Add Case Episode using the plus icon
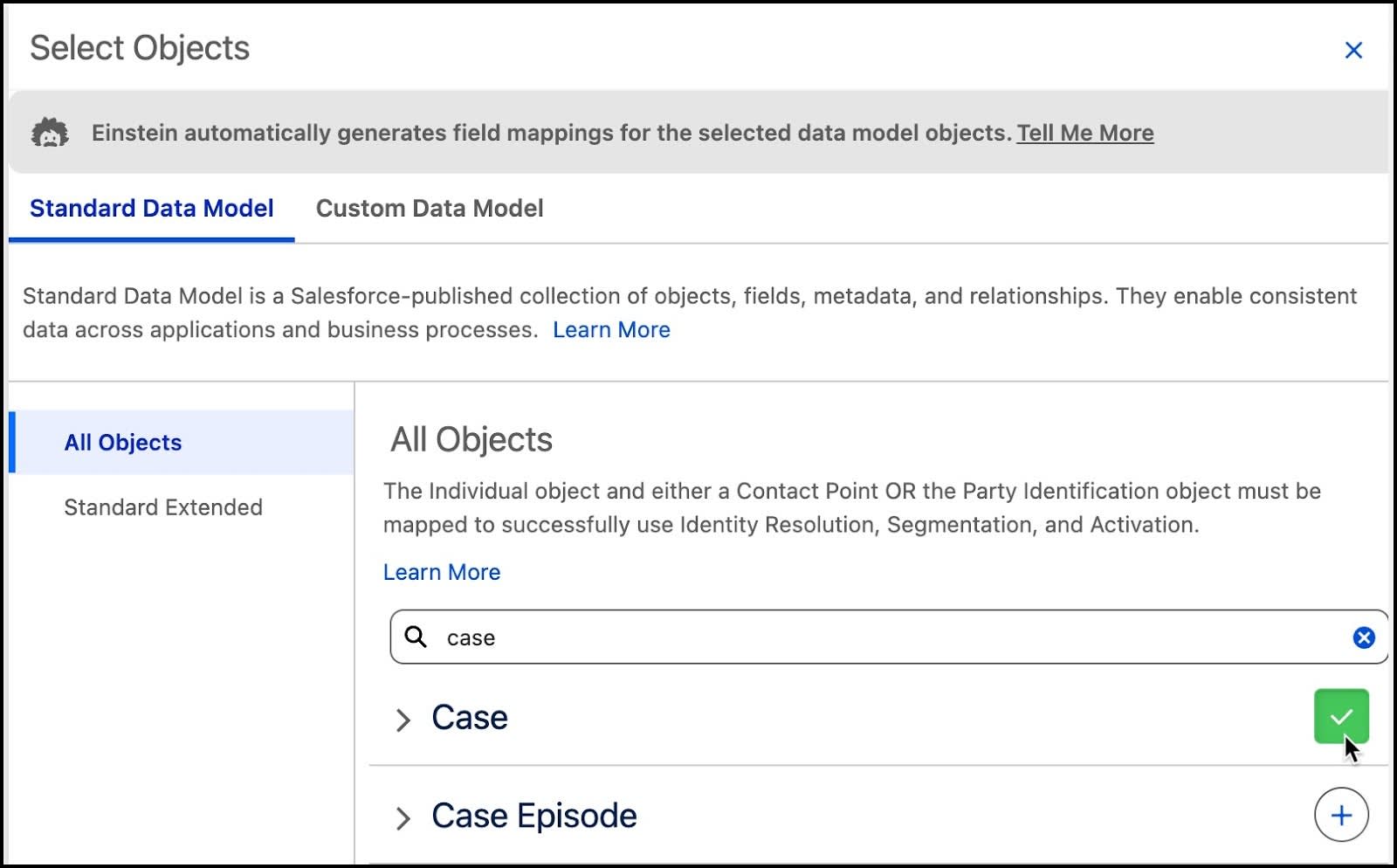The width and height of the screenshot is (1397, 868). click(1340, 814)
